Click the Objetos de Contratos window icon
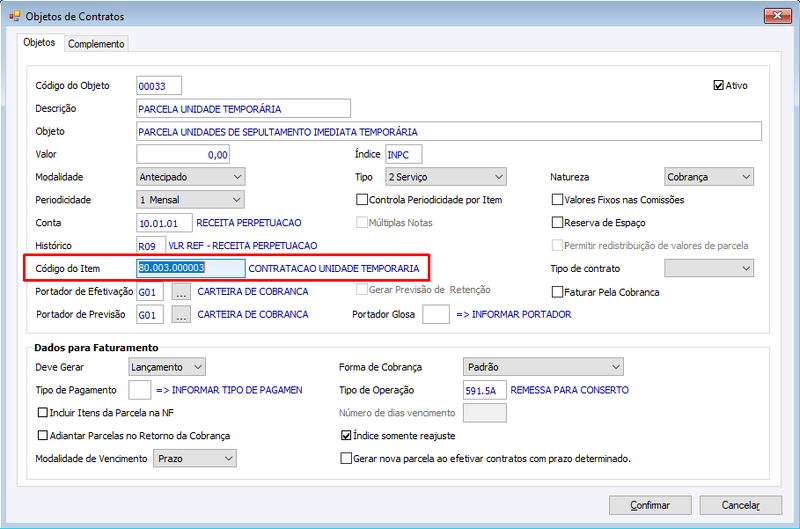Screen dimensions: 800x529 pos(14,16)
